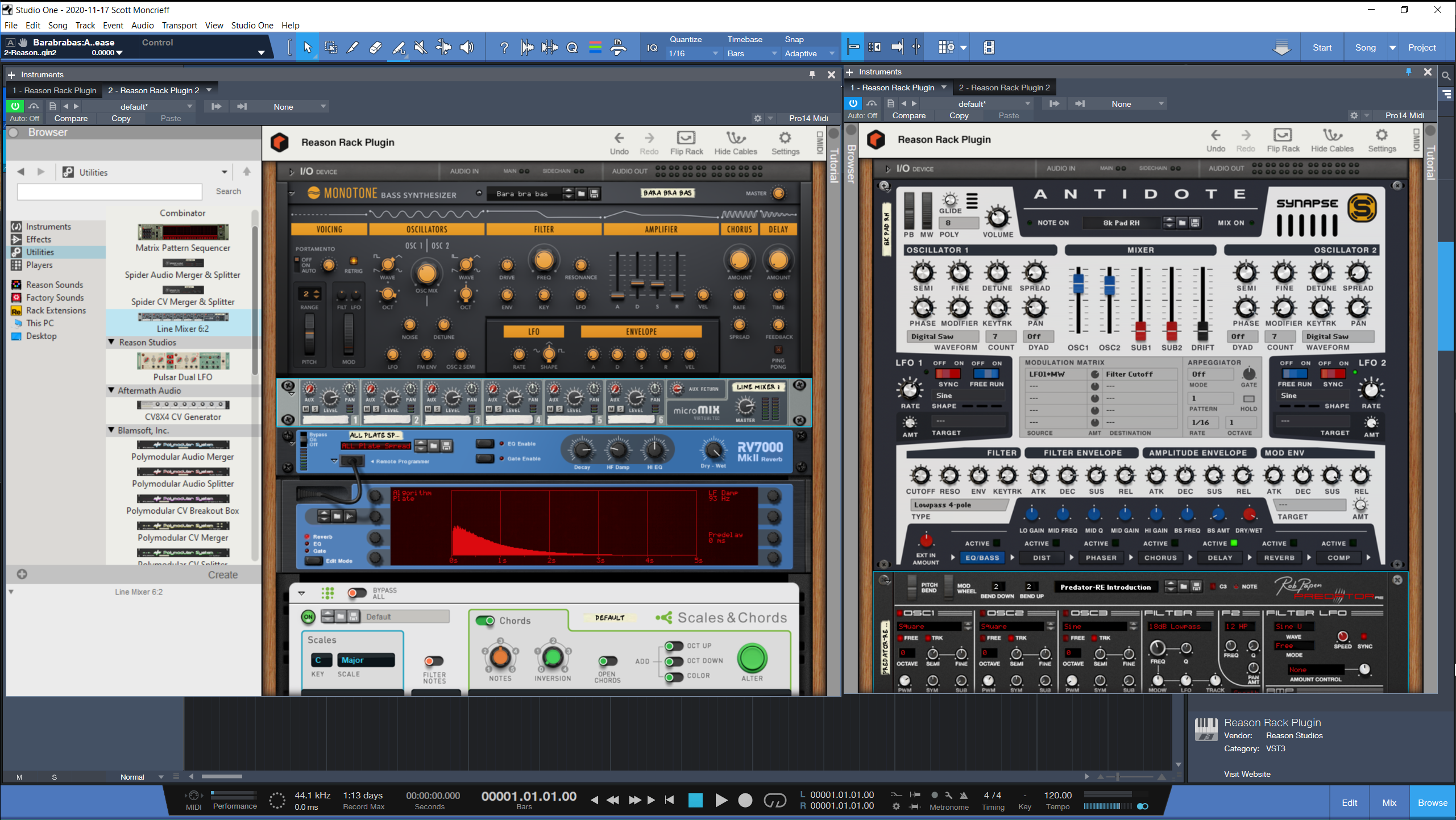Open the File menu
Screen dimensions: 1456x820
click(x=11, y=25)
